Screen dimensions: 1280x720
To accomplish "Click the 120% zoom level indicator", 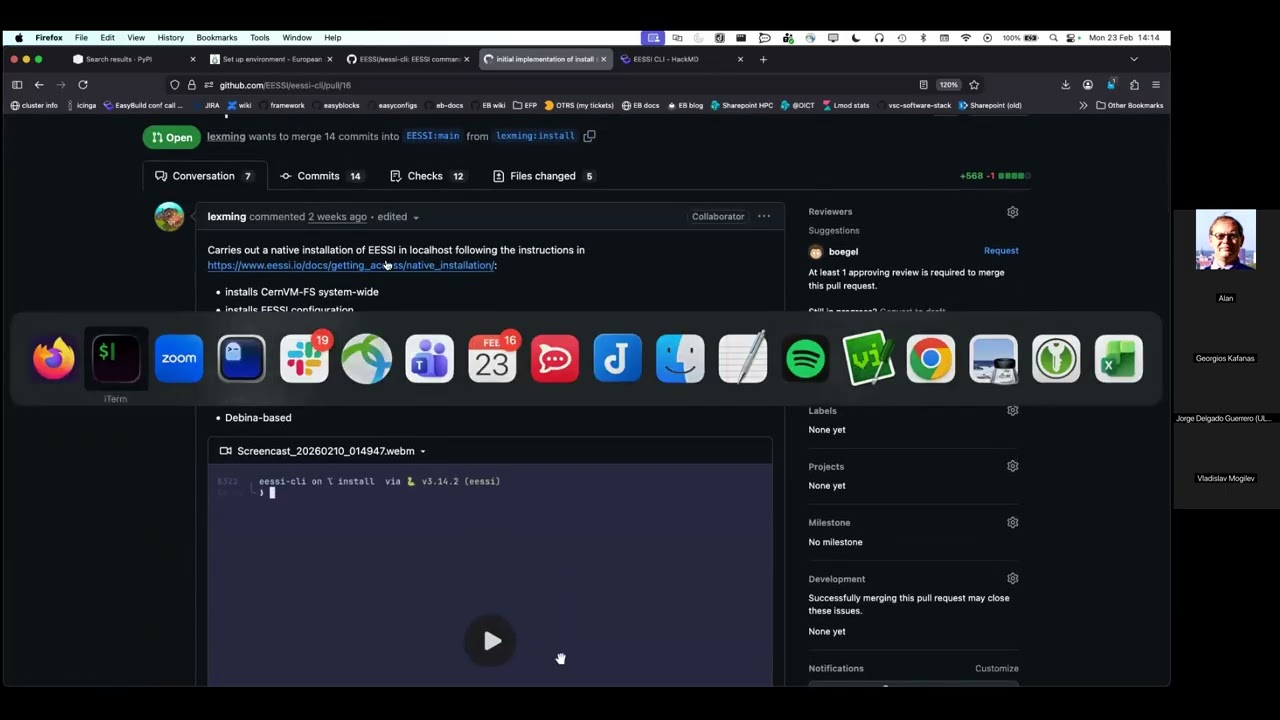I will pyautogui.click(x=949, y=85).
